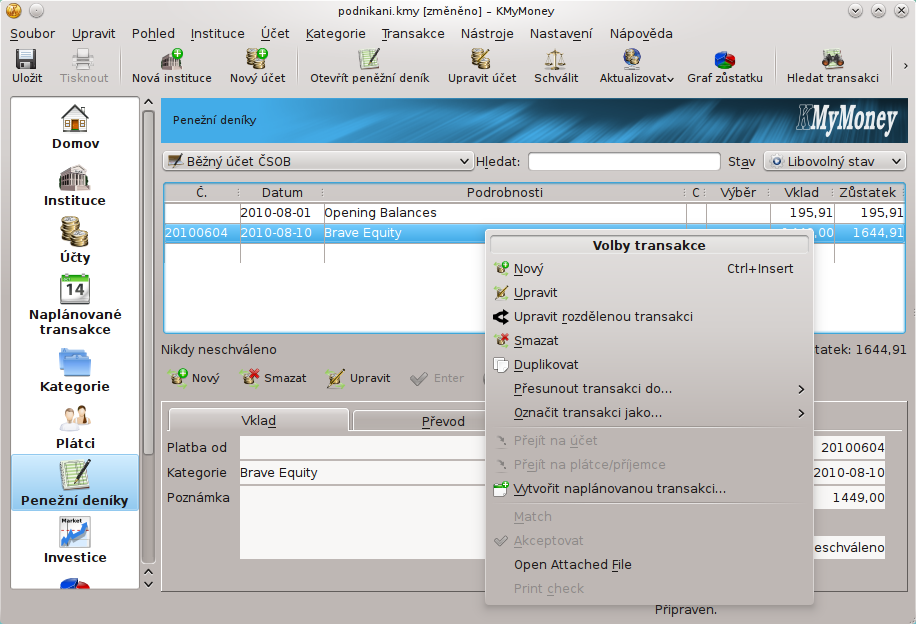This screenshot has width=916, height=624.
Task: Show more toolbar items with the chevron
Action: 905,66
